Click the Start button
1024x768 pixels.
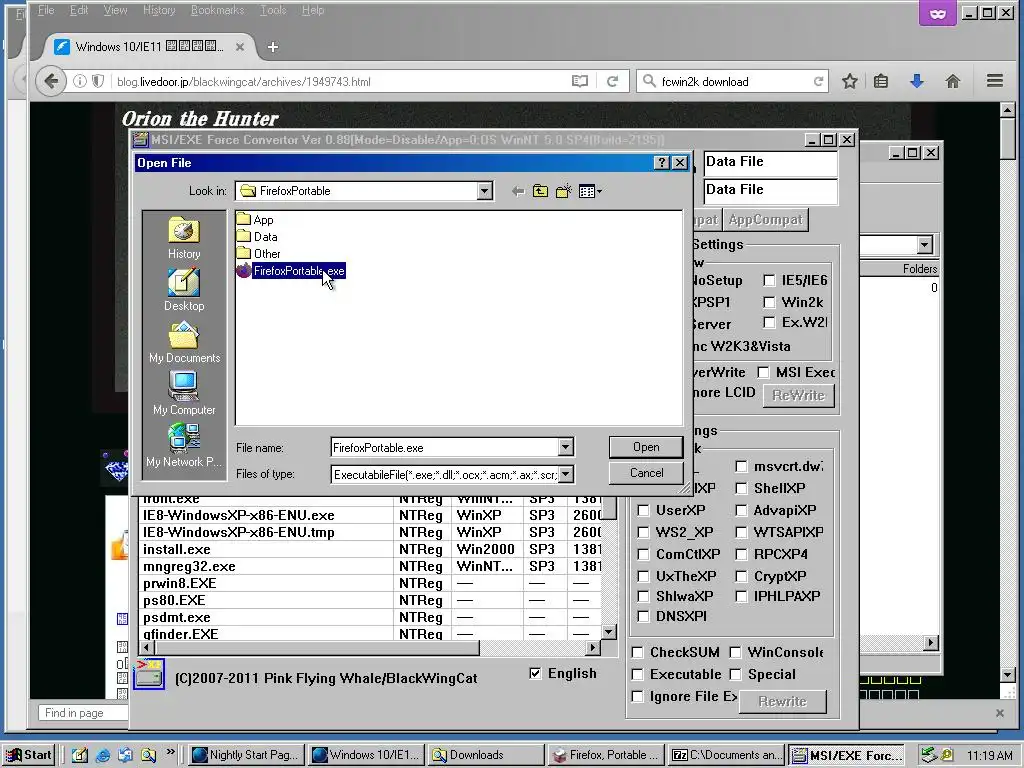(29, 755)
